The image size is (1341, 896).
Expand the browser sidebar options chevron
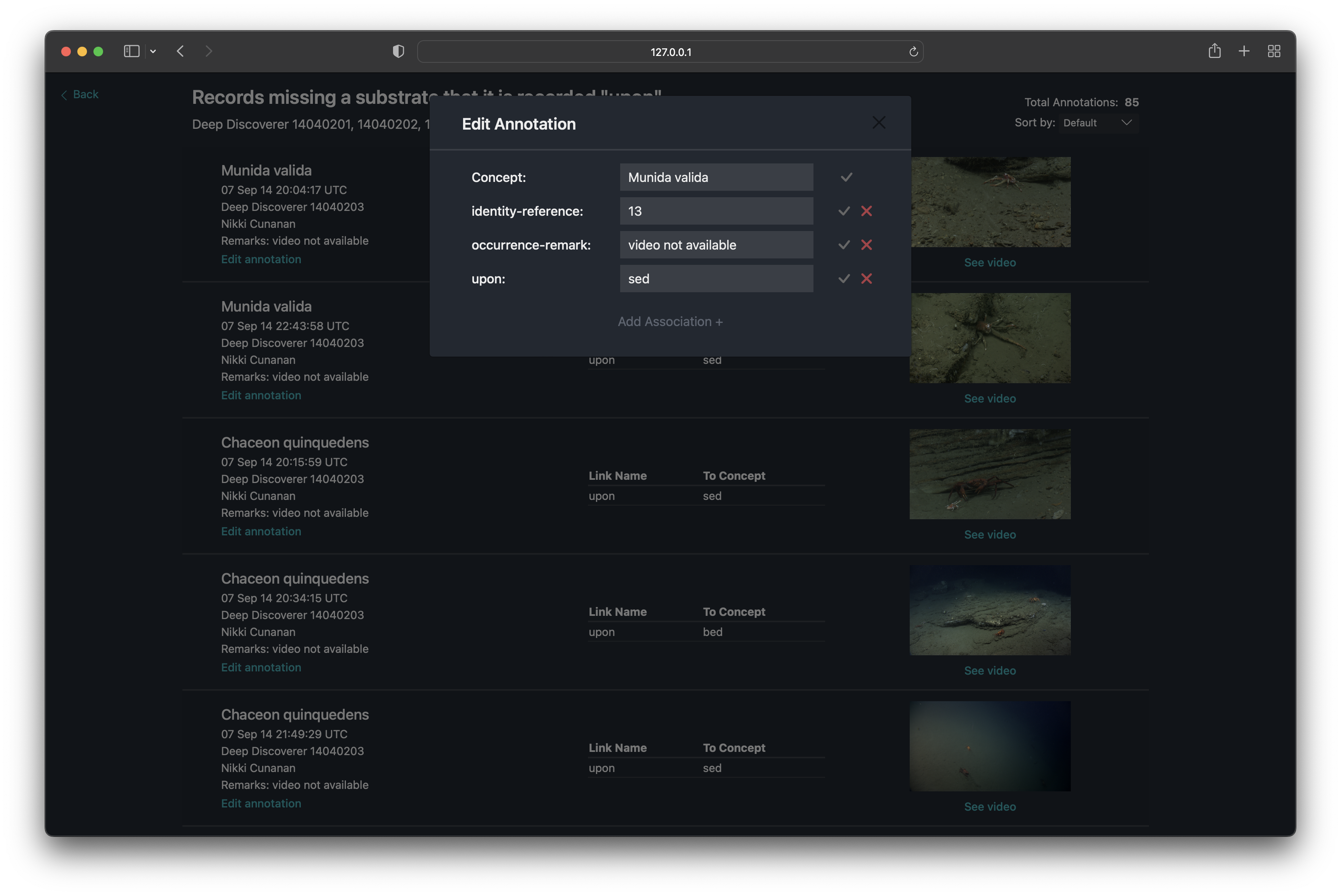click(153, 52)
